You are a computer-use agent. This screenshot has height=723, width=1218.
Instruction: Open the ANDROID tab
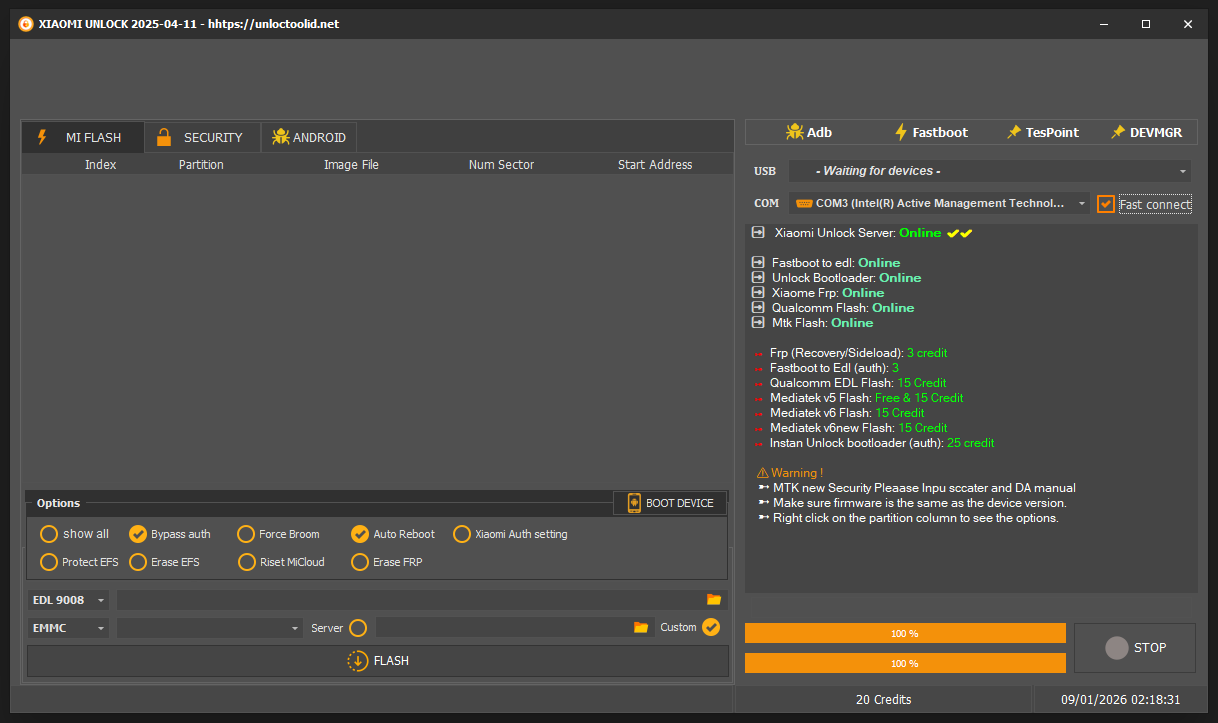point(308,137)
